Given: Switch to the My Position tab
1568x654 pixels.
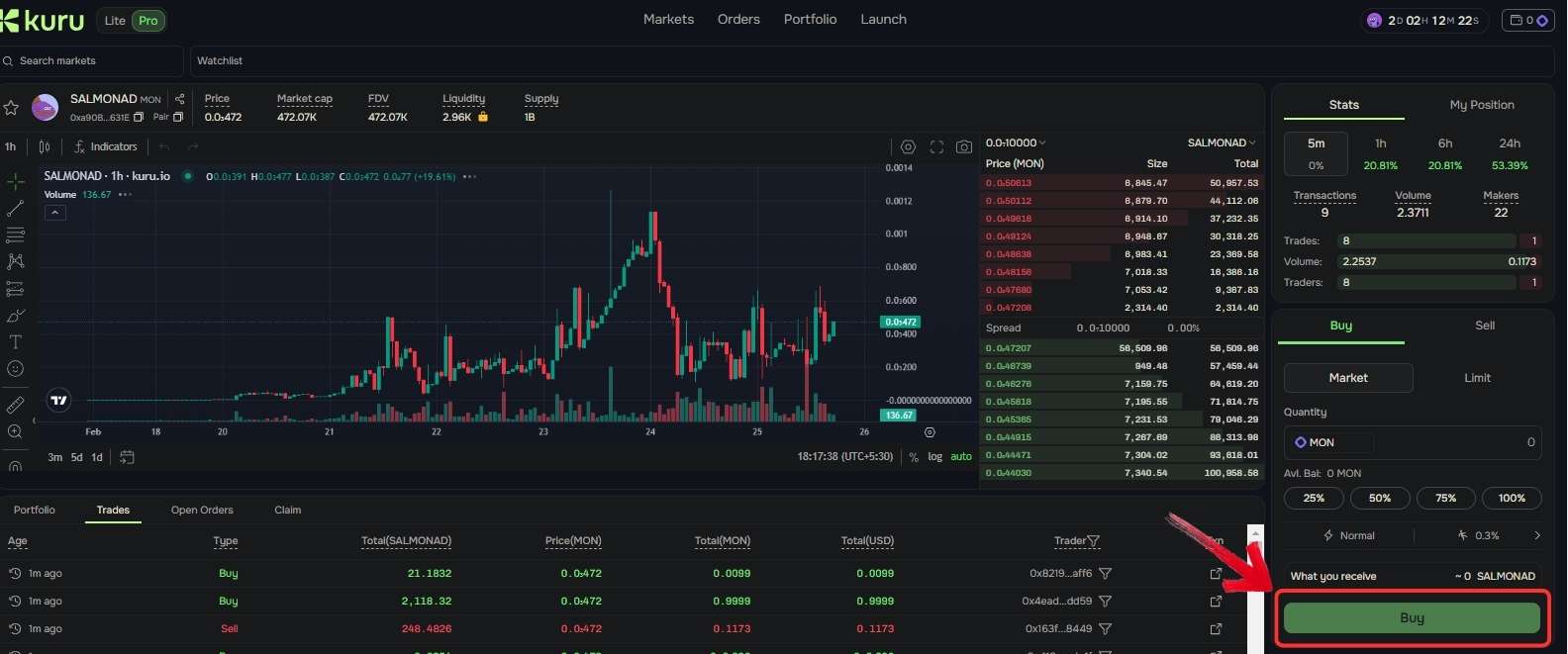Looking at the screenshot, I should coord(1482,105).
